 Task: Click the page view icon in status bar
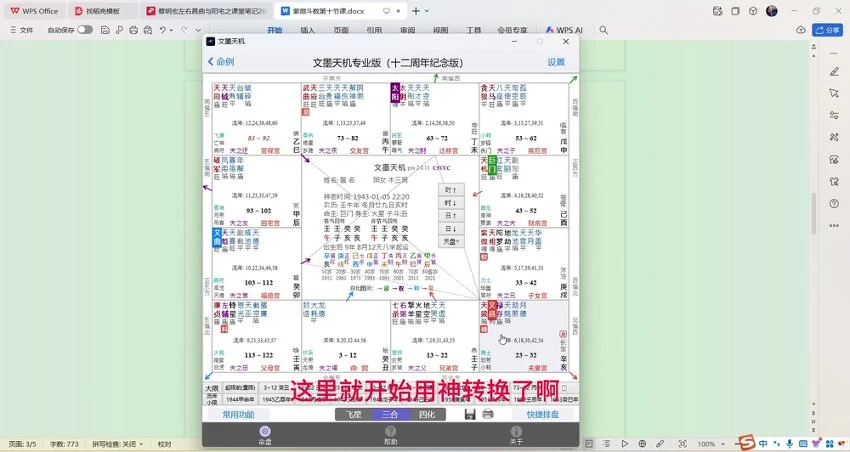pos(589,444)
